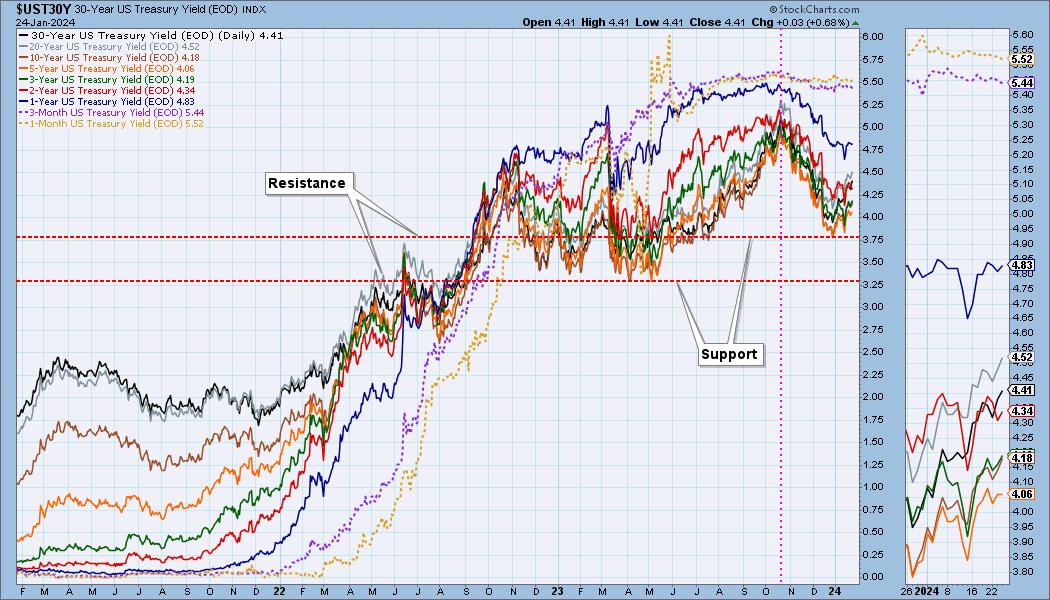
Task: Click the 23 year label on time axis
Action: click(x=558, y=591)
